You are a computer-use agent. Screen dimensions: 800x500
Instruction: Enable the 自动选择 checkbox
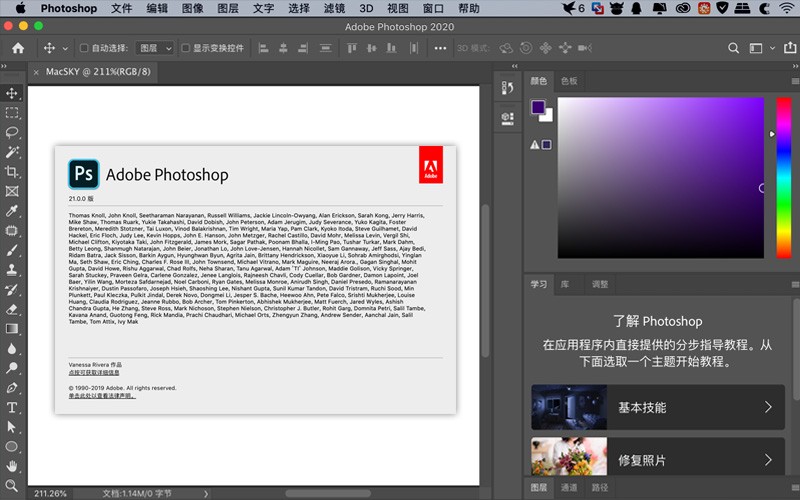[x=84, y=48]
